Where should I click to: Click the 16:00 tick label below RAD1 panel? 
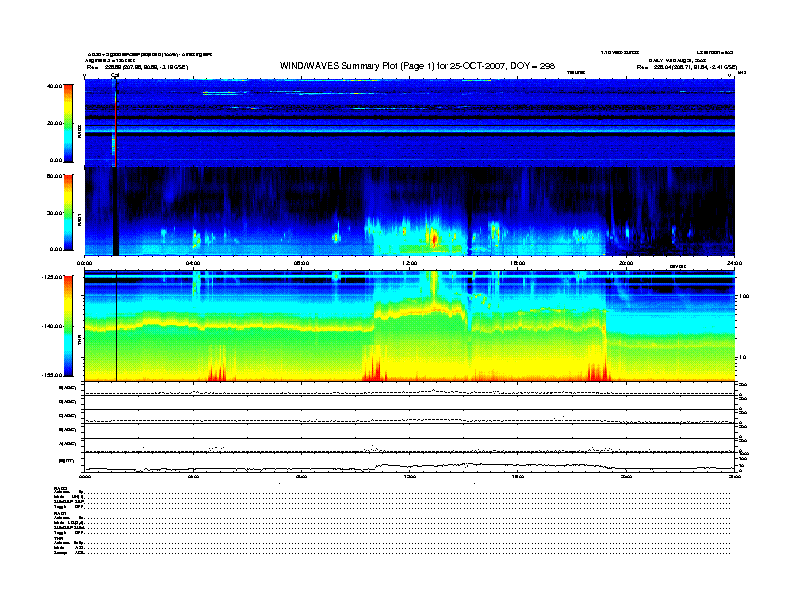[x=518, y=263]
